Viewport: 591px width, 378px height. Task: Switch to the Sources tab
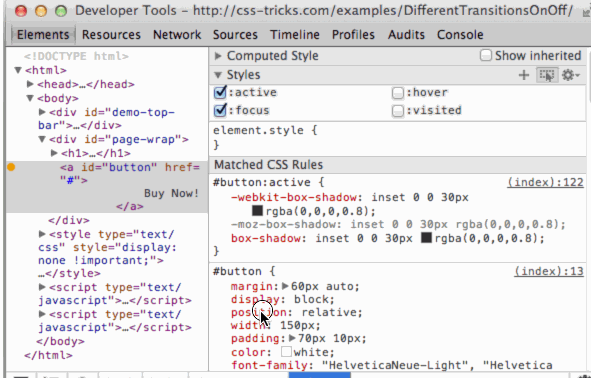point(235,35)
